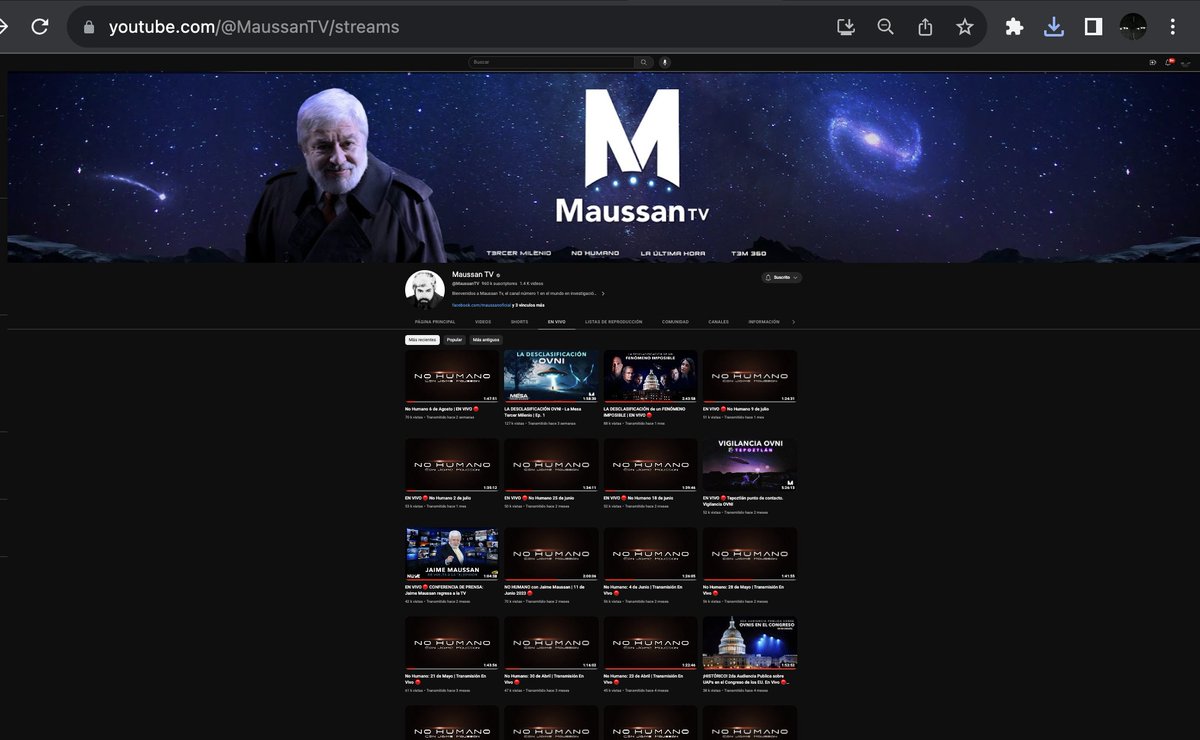This screenshot has height=740, width=1200.
Task: Open La Desclasificación OVNI Mesa thumbnail
Action: coord(551,376)
